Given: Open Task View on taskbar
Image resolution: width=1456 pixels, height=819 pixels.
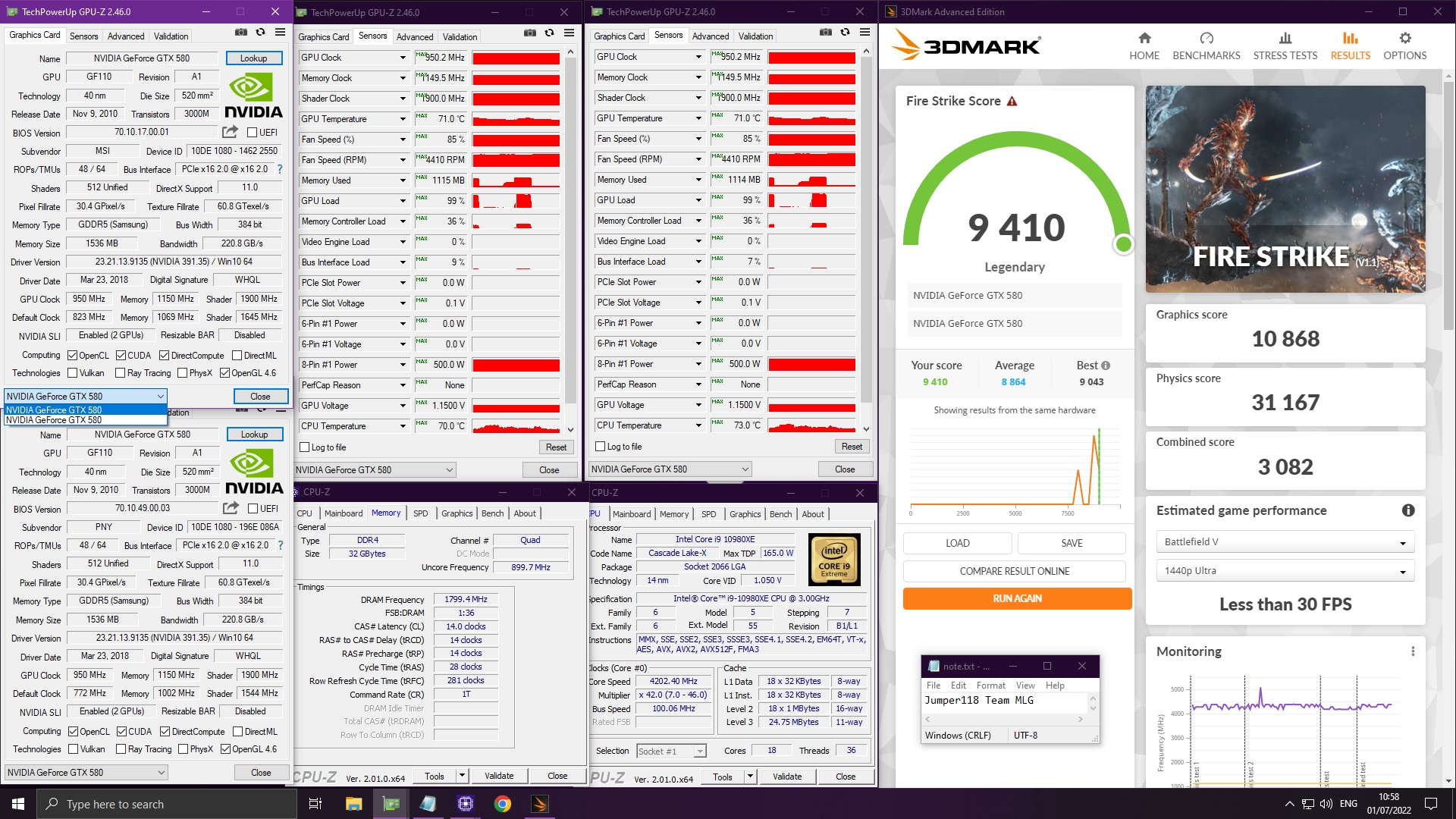Looking at the screenshot, I should tap(315, 804).
